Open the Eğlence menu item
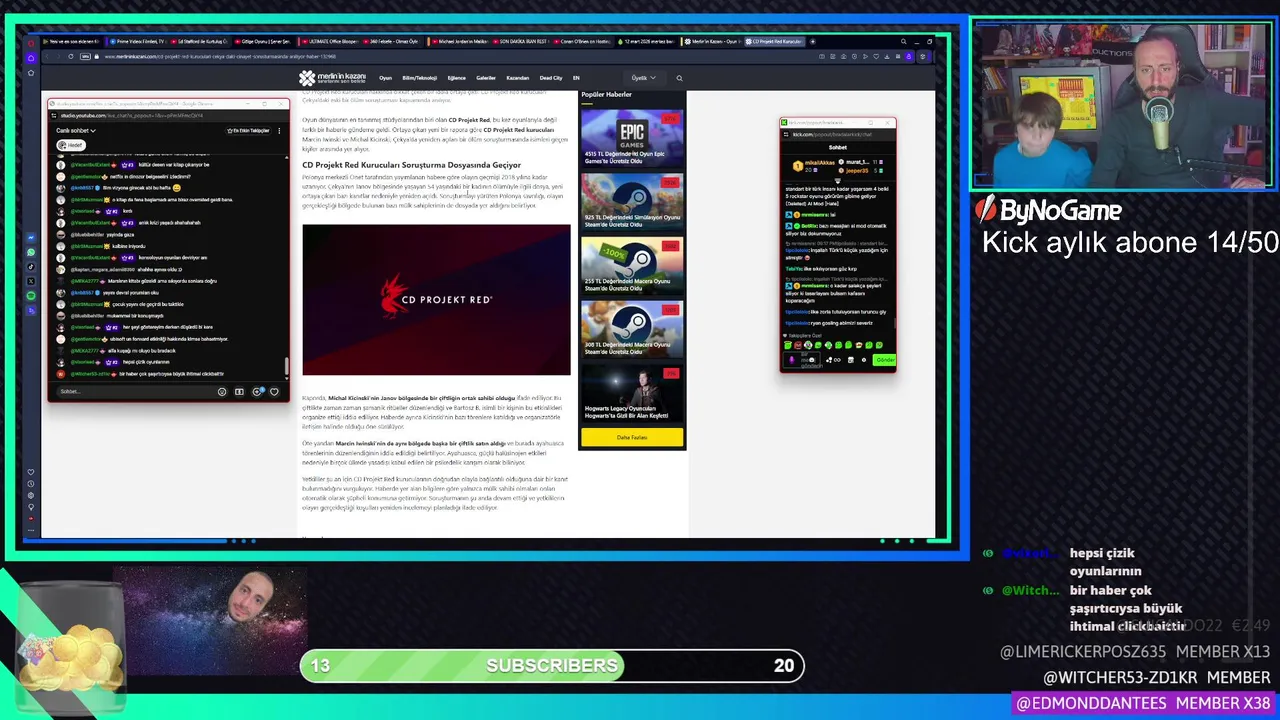Screen dimensions: 1280x720 point(457,78)
